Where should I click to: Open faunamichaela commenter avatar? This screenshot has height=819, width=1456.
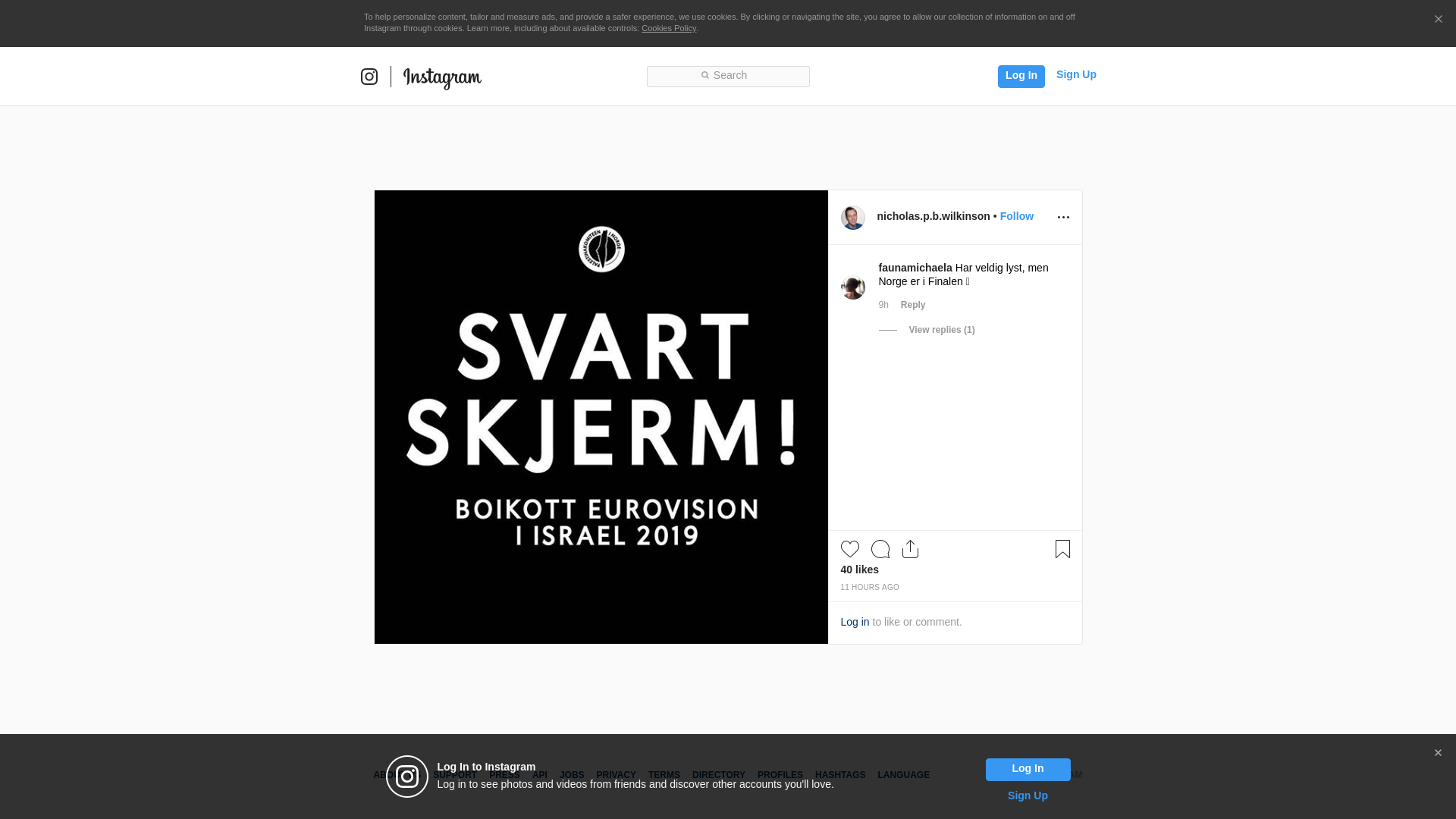pos(853,287)
